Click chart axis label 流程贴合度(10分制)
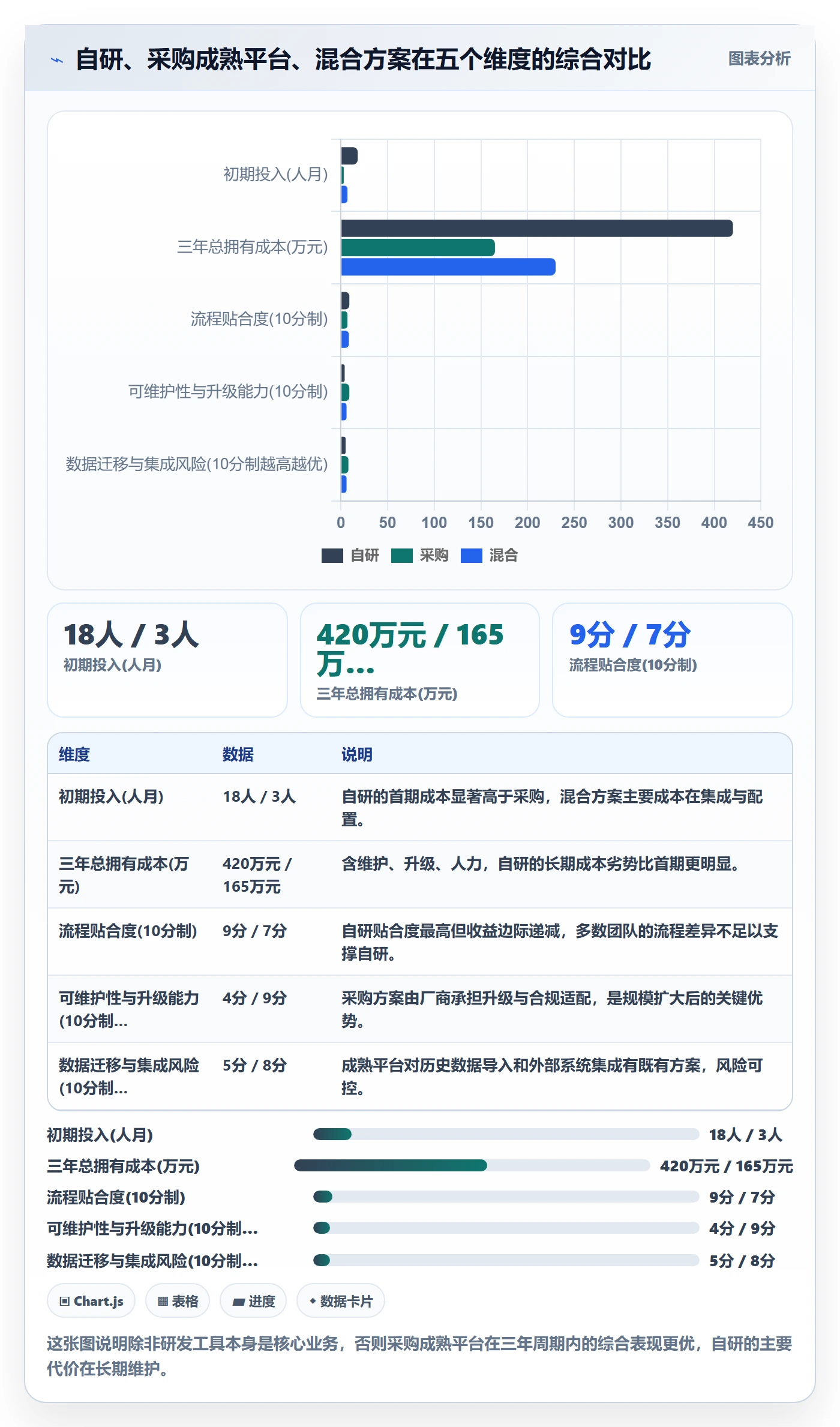The height and width of the screenshot is (1427, 840). pyautogui.click(x=259, y=319)
